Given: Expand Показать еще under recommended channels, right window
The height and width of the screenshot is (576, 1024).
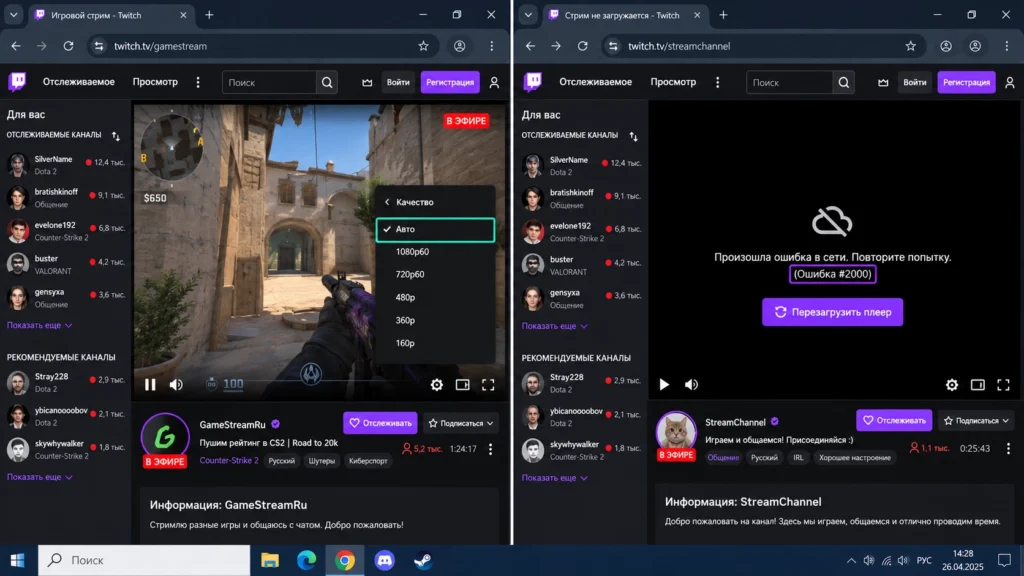Looking at the screenshot, I should coord(554,477).
